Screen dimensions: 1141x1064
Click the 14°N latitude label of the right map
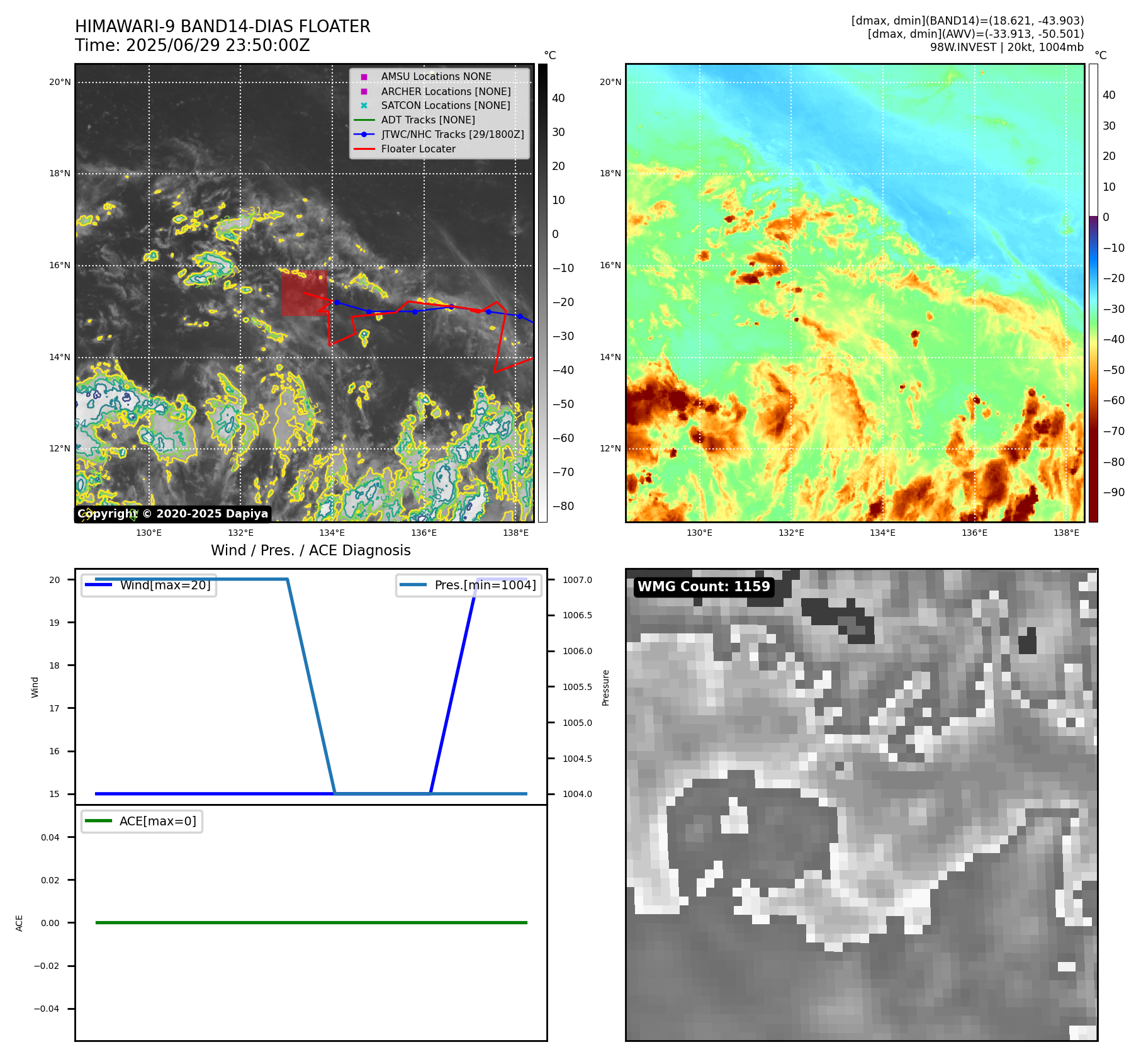610,357
